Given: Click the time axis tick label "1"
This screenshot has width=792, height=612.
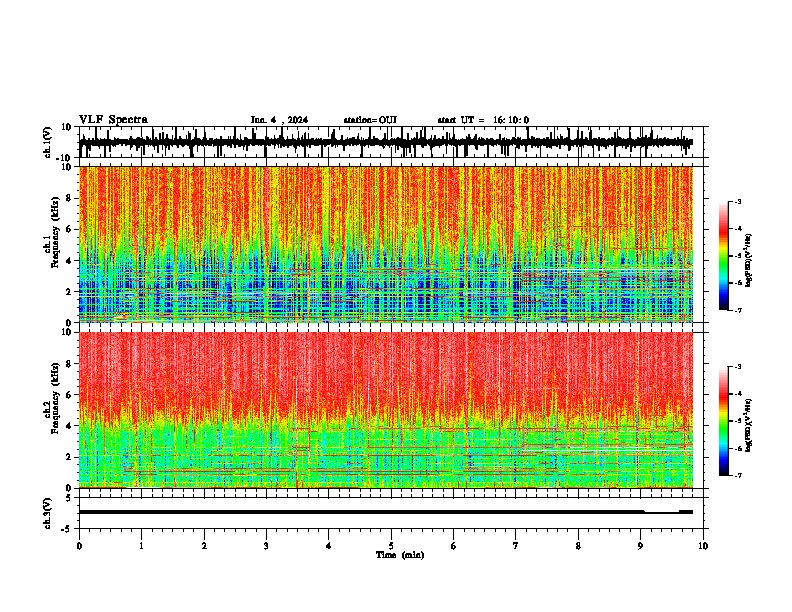Looking at the screenshot, I should coord(141,546).
